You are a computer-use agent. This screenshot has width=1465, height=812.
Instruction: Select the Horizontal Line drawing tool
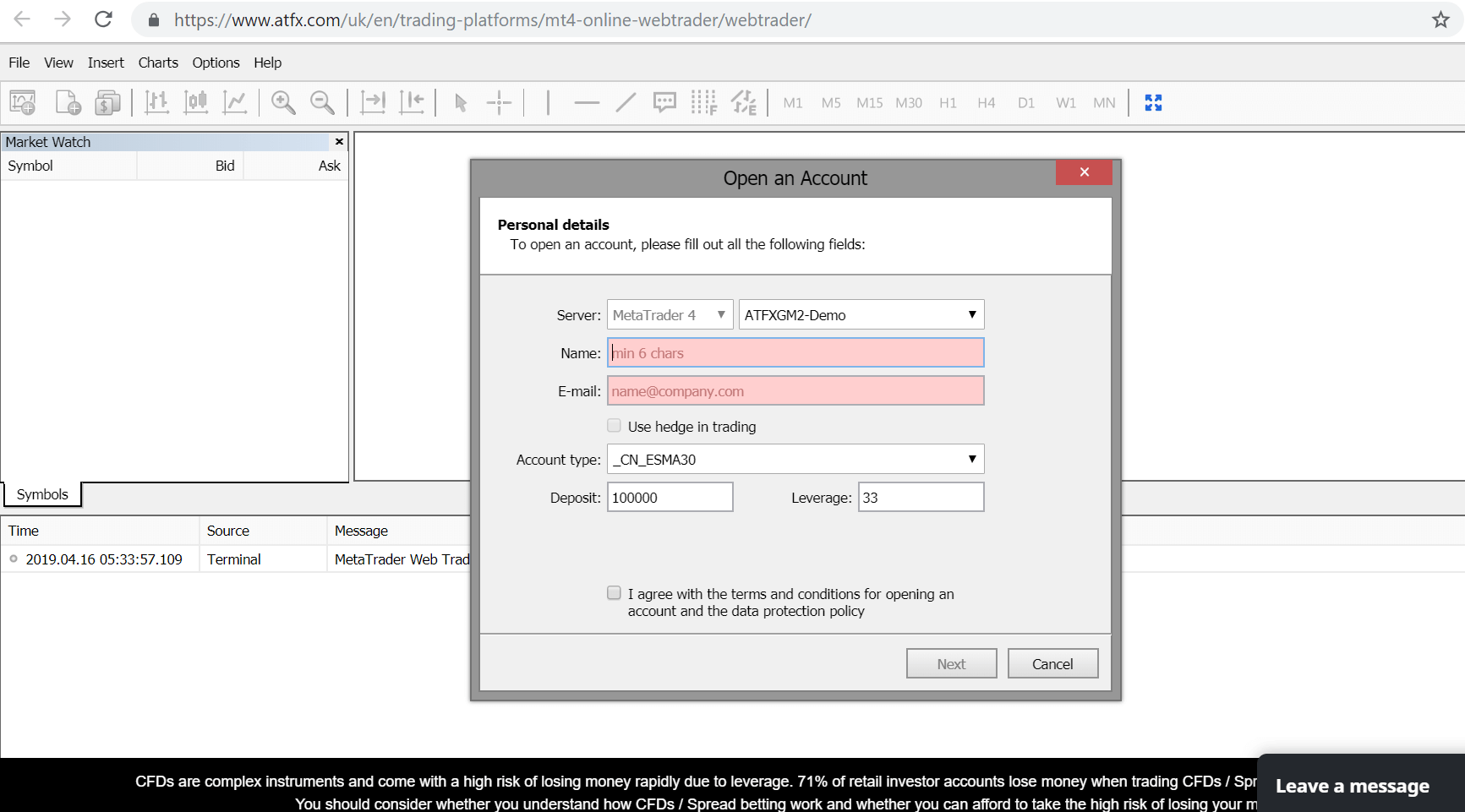(x=587, y=103)
